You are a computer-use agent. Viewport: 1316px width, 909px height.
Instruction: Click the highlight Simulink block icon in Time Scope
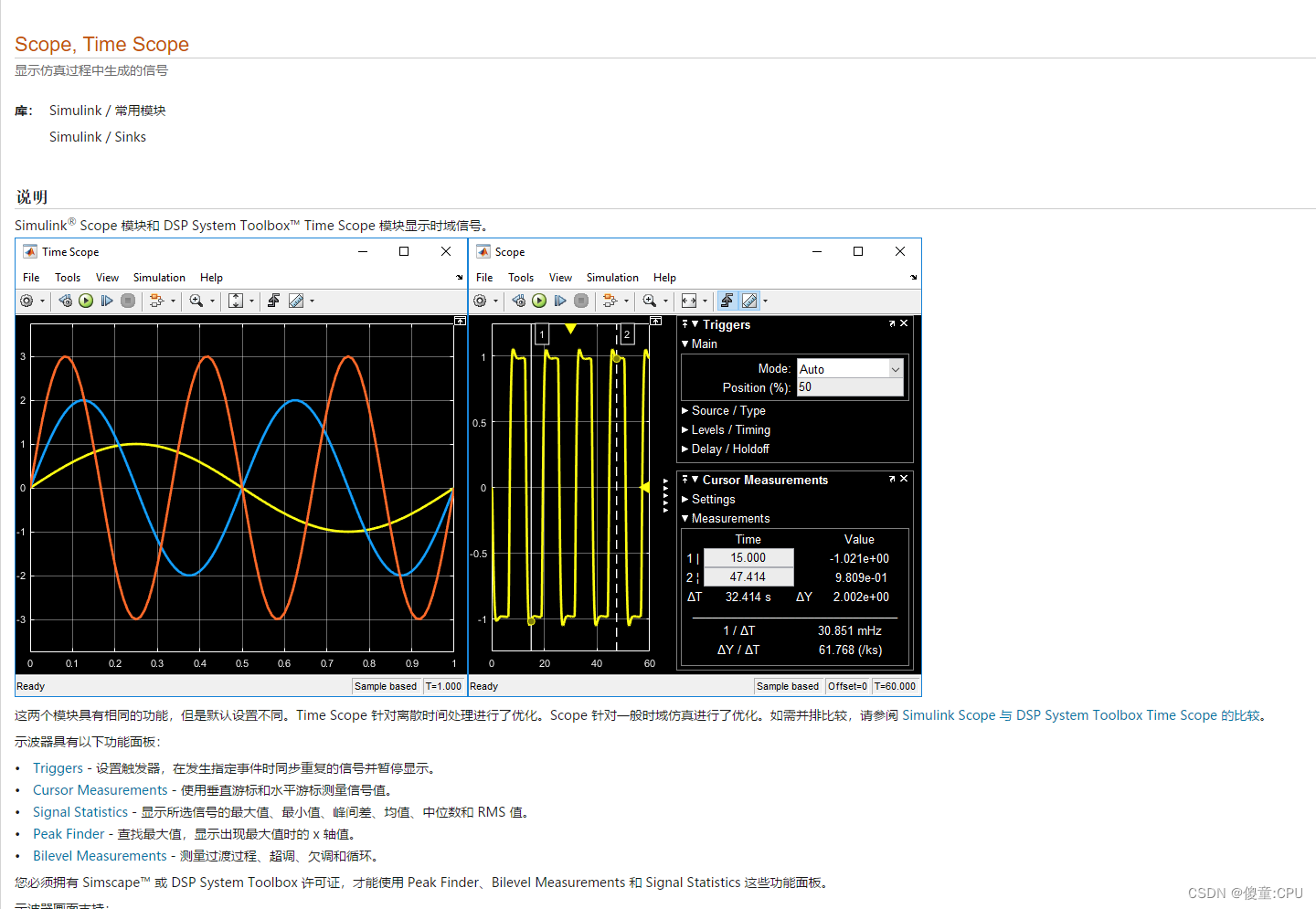[x=156, y=301]
